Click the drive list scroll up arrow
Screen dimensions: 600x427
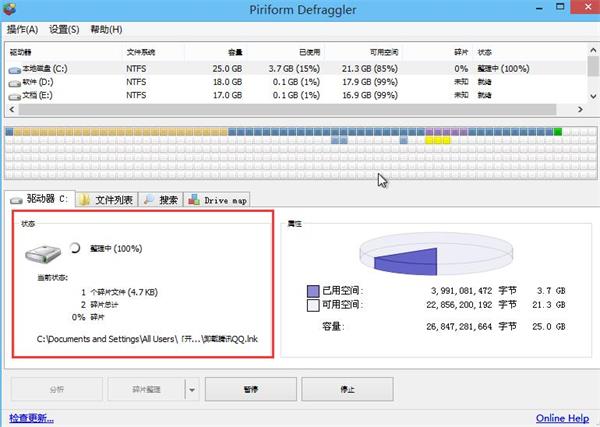point(593,50)
